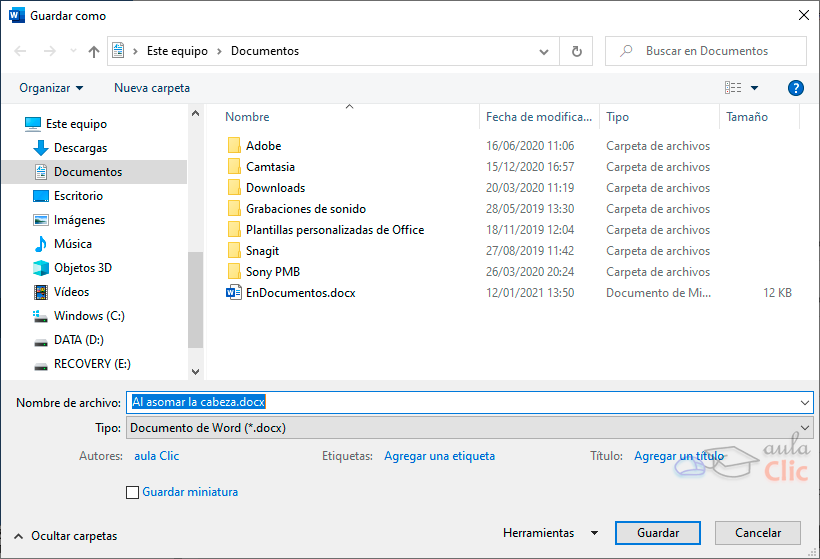Click the refresh button in address bar
The width and height of the screenshot is (820, 559).
click(x=576, y=51)
